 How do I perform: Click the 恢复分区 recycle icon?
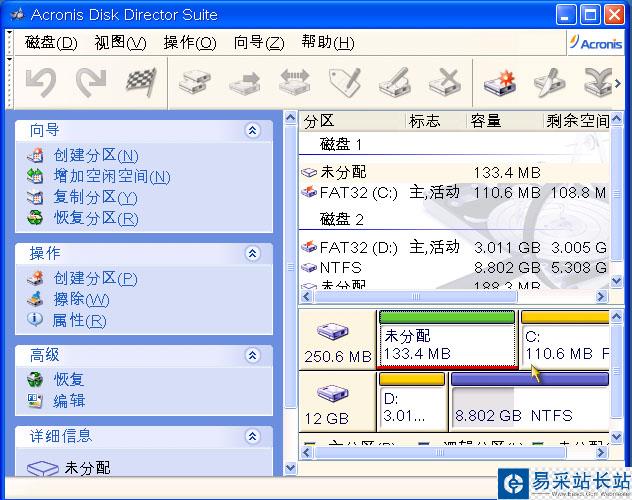(35, 218)
